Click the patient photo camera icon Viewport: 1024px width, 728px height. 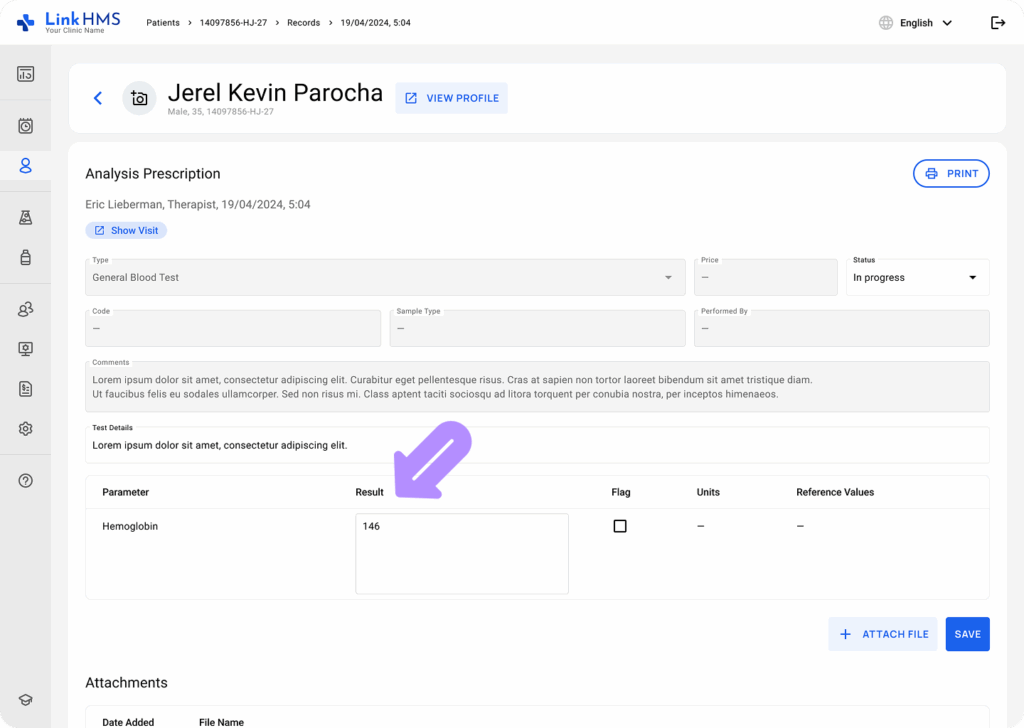click(x=139, y=98)
